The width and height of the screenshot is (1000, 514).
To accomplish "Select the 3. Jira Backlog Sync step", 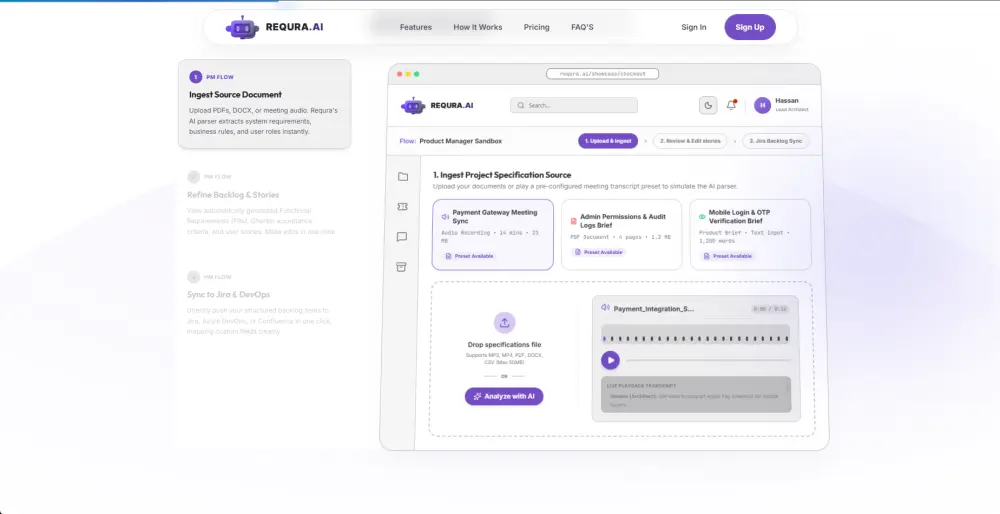I will [x=776, y=141].
